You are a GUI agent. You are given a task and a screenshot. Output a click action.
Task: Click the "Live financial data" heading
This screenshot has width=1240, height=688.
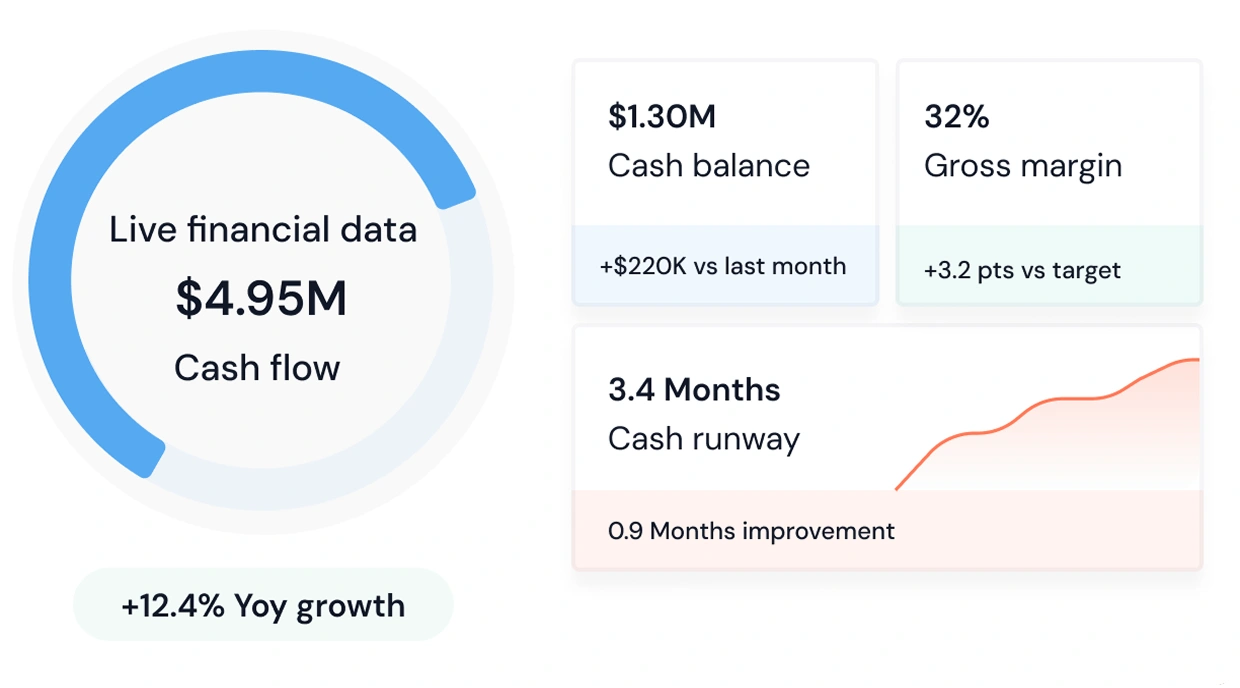[262, 230]
